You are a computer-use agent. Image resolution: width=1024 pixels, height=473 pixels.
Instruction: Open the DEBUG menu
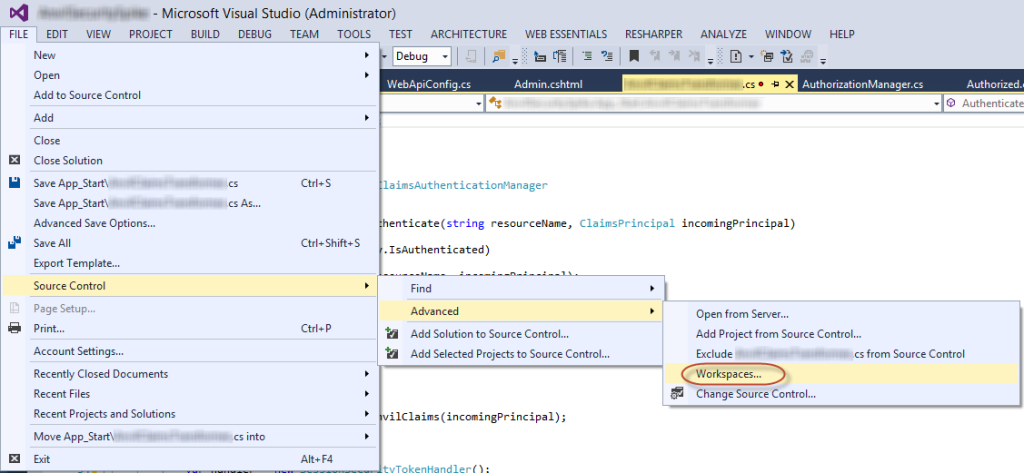255,34
